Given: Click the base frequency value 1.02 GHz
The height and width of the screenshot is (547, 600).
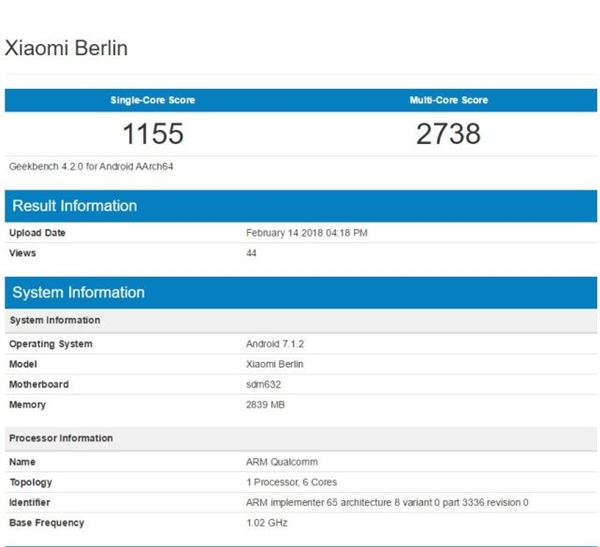Looking at the screenshot, I should 267,523.
